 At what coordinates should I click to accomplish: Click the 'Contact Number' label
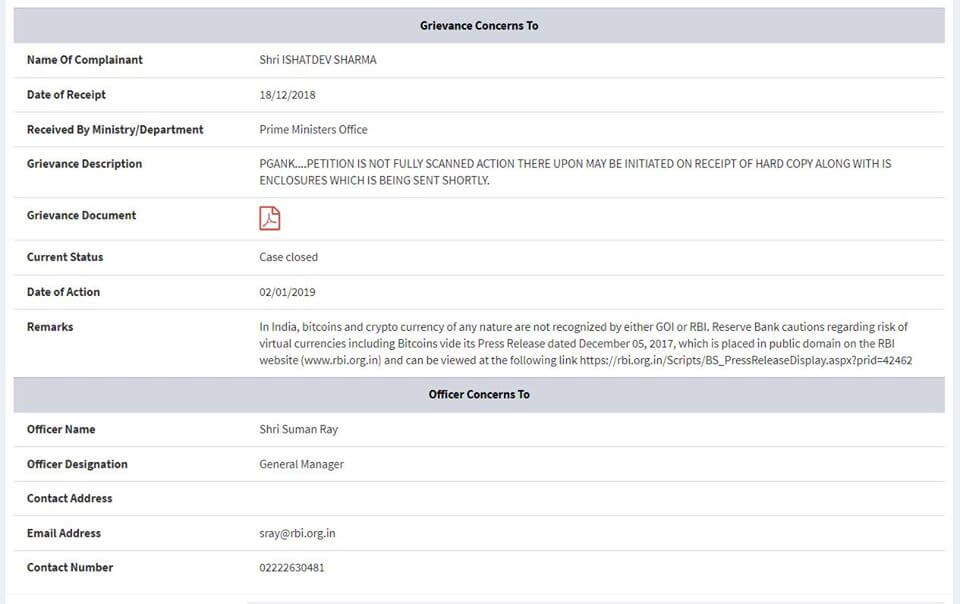tap(70, 567)
